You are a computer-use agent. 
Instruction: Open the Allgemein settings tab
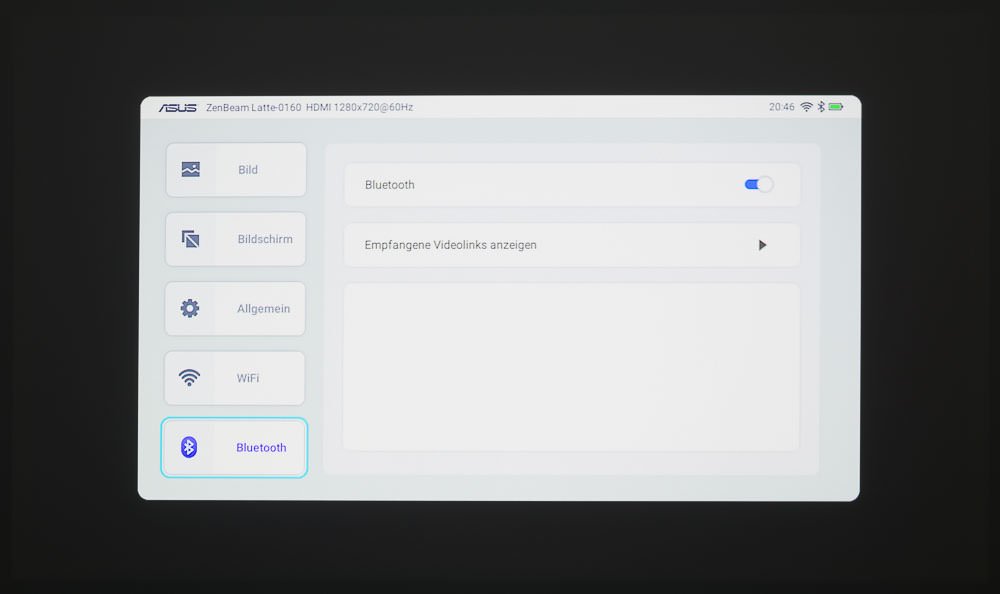tap(235, 309)
